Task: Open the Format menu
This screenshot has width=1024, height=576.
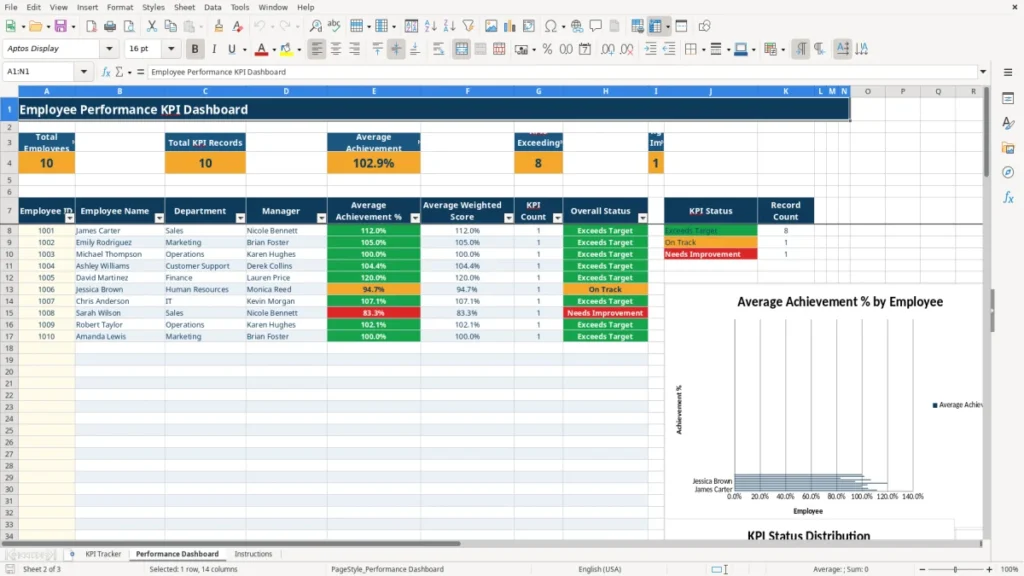Action: coord(120,7)
